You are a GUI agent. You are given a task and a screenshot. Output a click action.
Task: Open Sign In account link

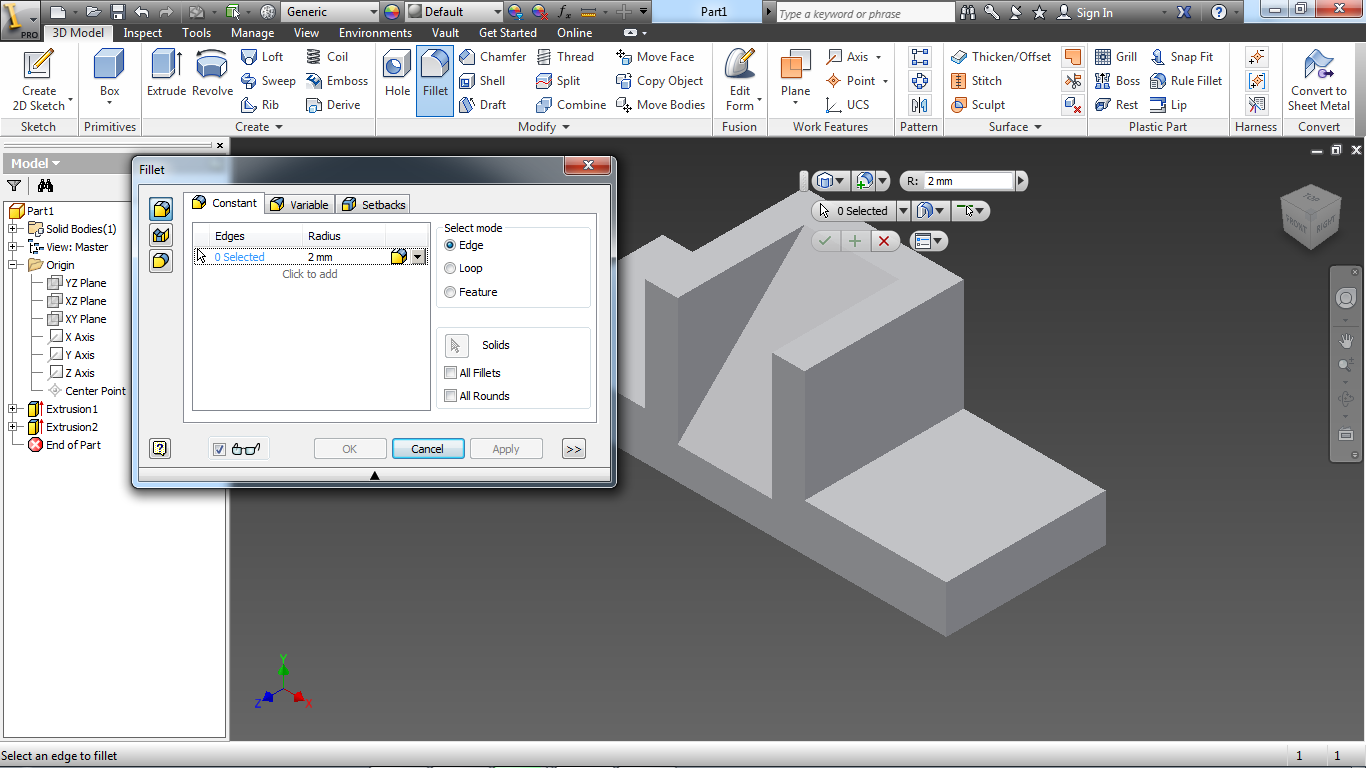1085,12
